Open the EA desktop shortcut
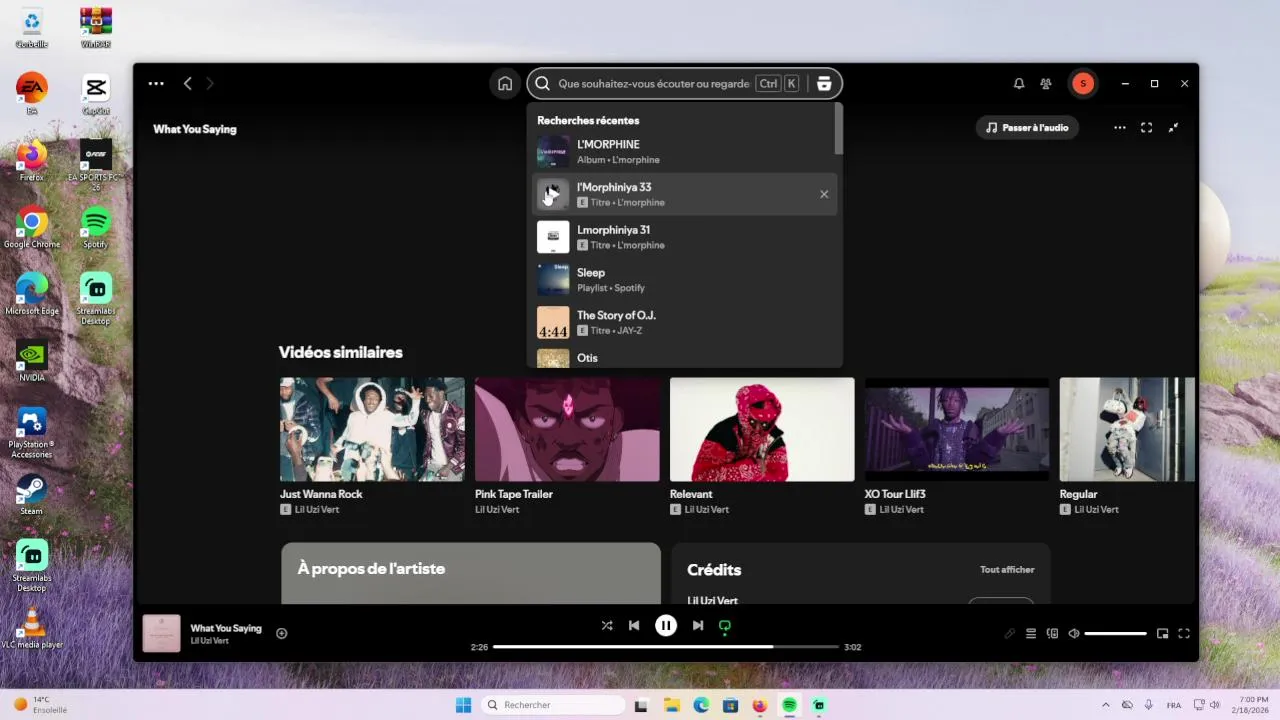Image resolution: width=1280 pixels, height=720 pixels. point(32,94)
